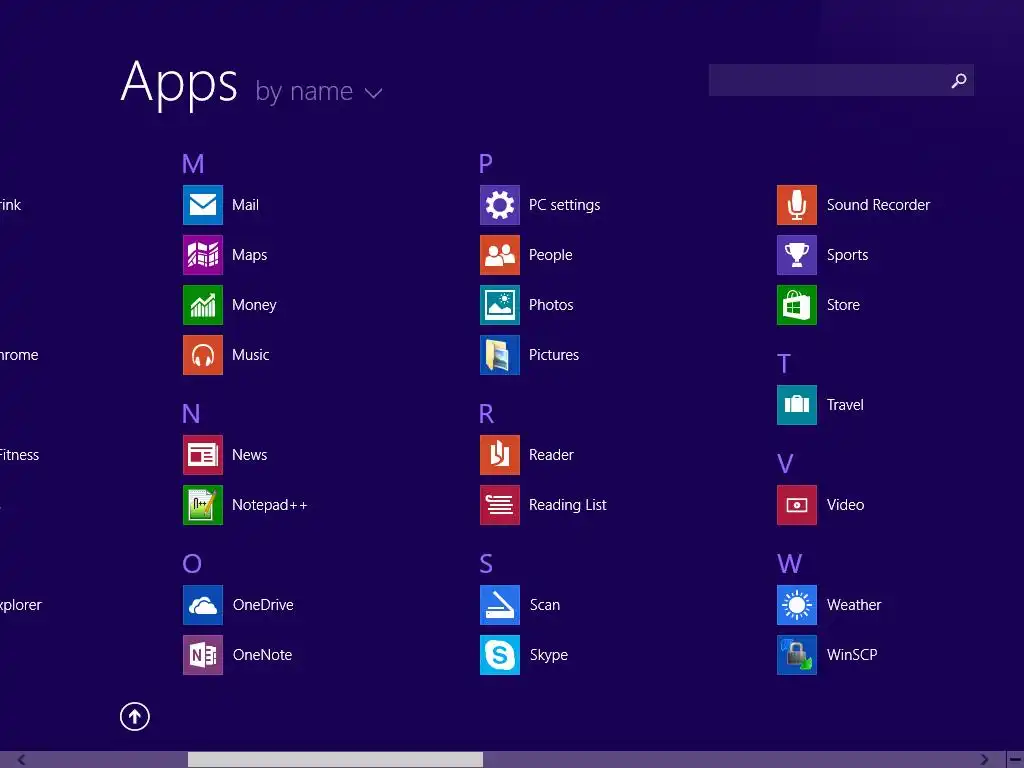1024x768 pixels.
Task: Expand the 'by name' sort dropdown
Action: (x=318, y=91)
